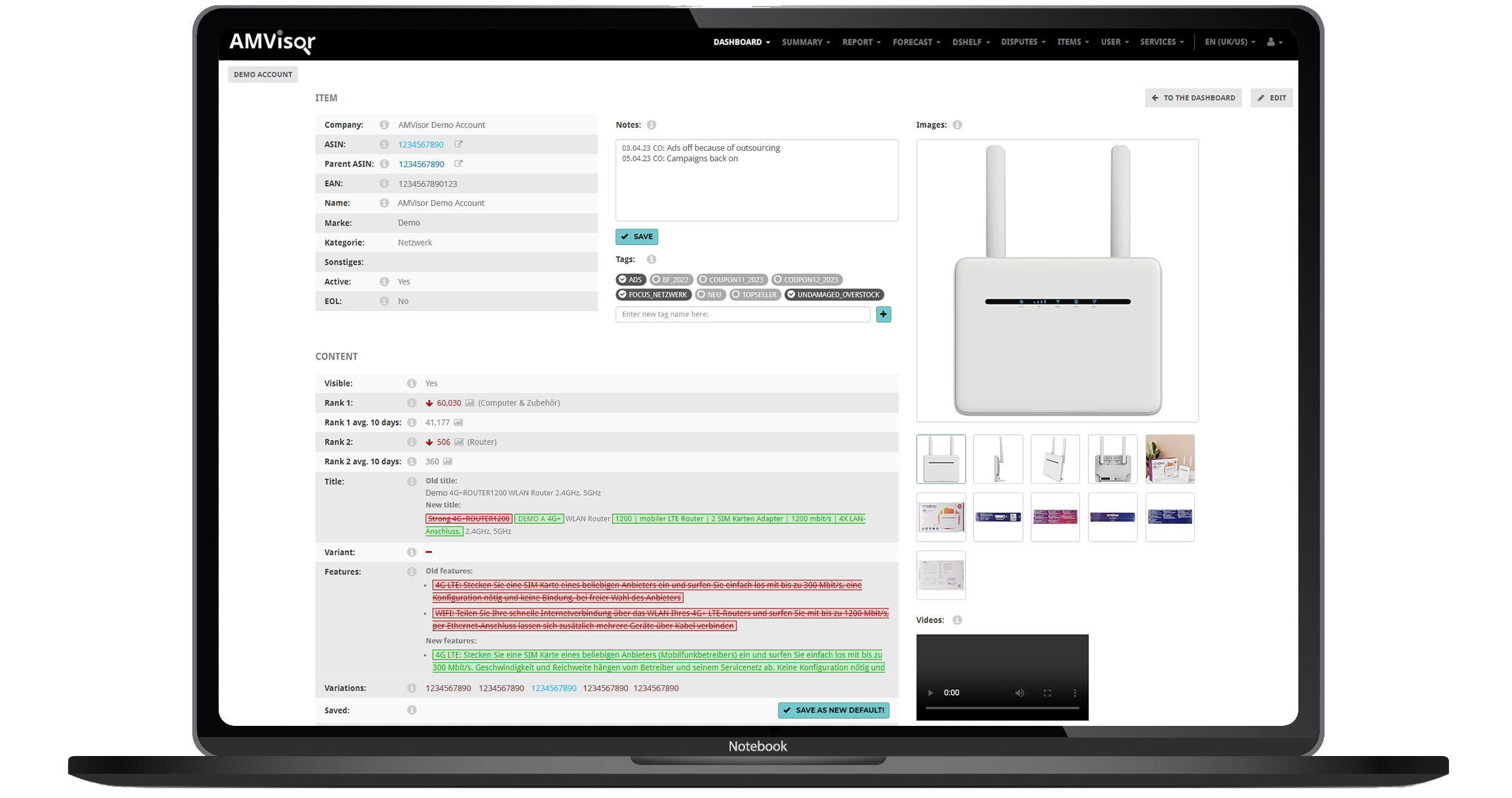
Task: Open external link icon next to Parent ASIN
Action: 459,164
